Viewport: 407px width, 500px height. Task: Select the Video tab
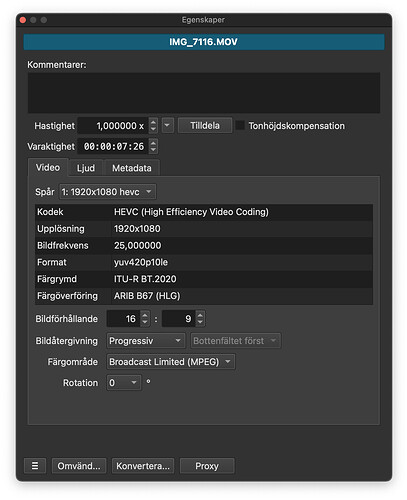(x=48, y=167)
